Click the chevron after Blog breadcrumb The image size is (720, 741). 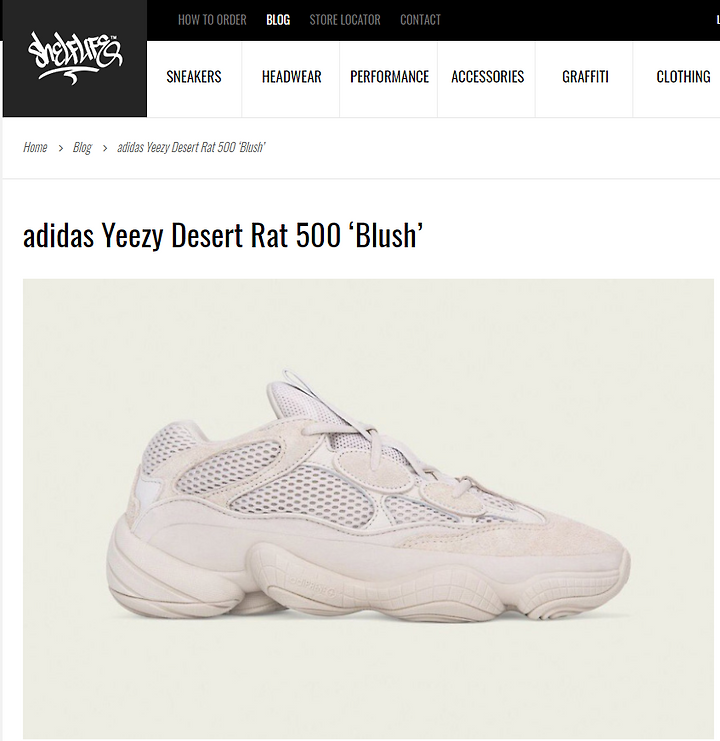[105, 148]
